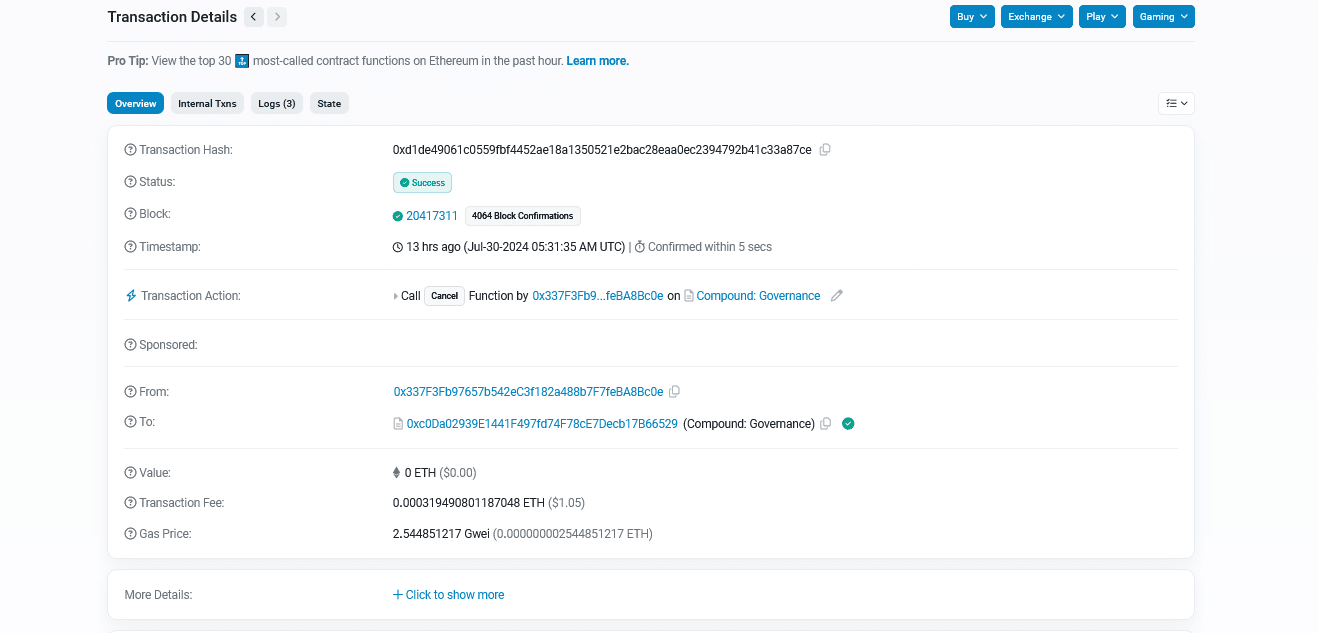Screen dimensions: 1318x633
Task: Click the contract file icon before To address
Action: coord(398,424)
